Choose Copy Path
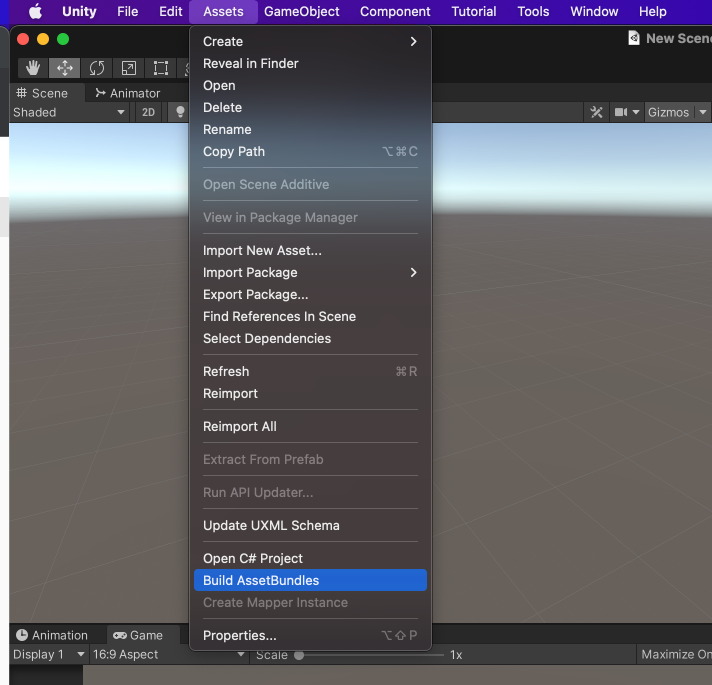This screenshot has width=712, height=685. point(310,152)
